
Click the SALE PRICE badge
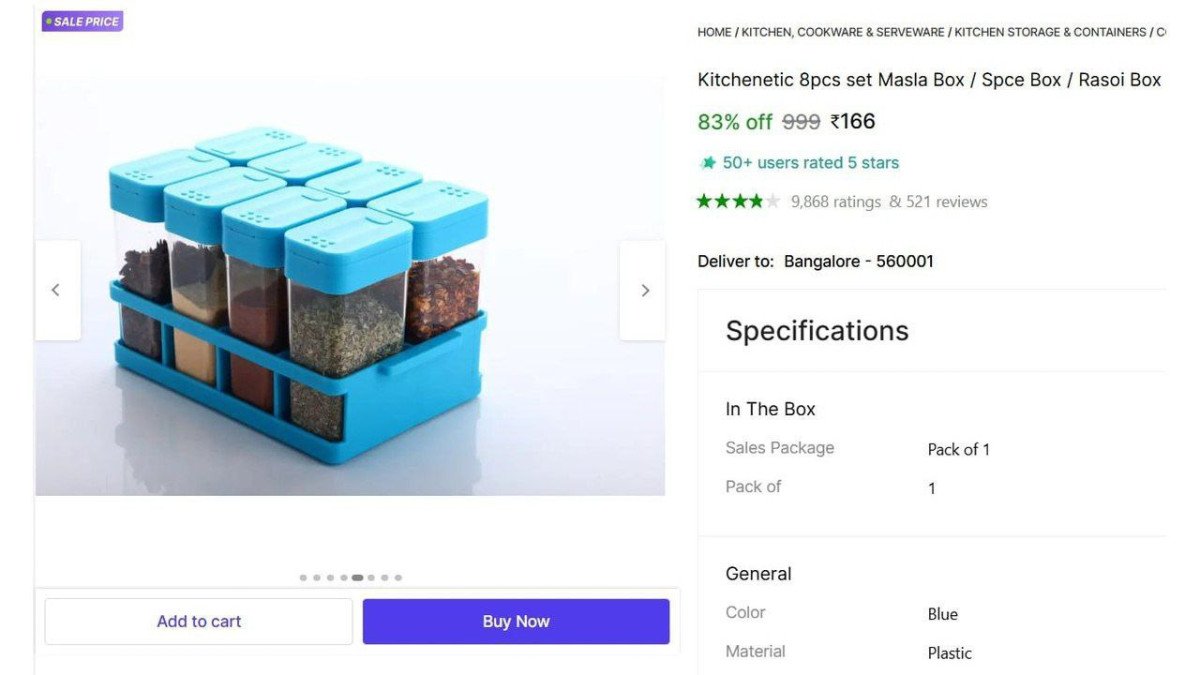pos(82,21)
